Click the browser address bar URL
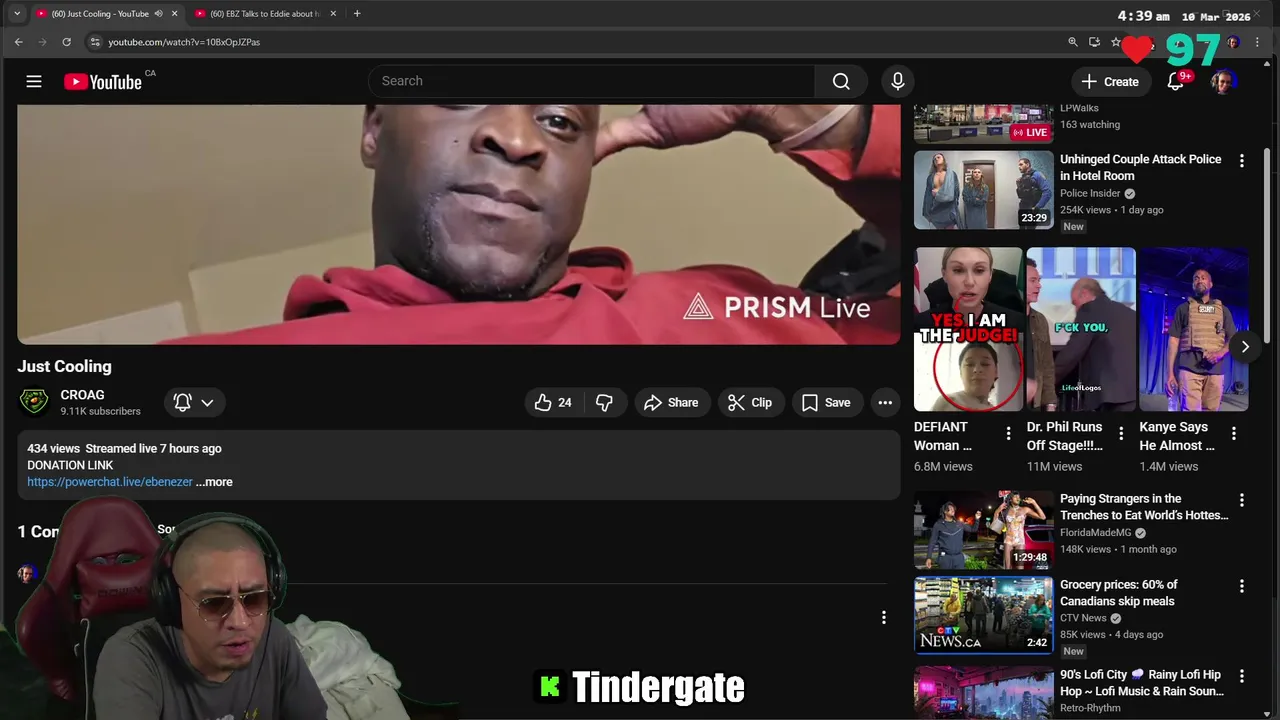 pyautogui.click(x=184, y=42)
